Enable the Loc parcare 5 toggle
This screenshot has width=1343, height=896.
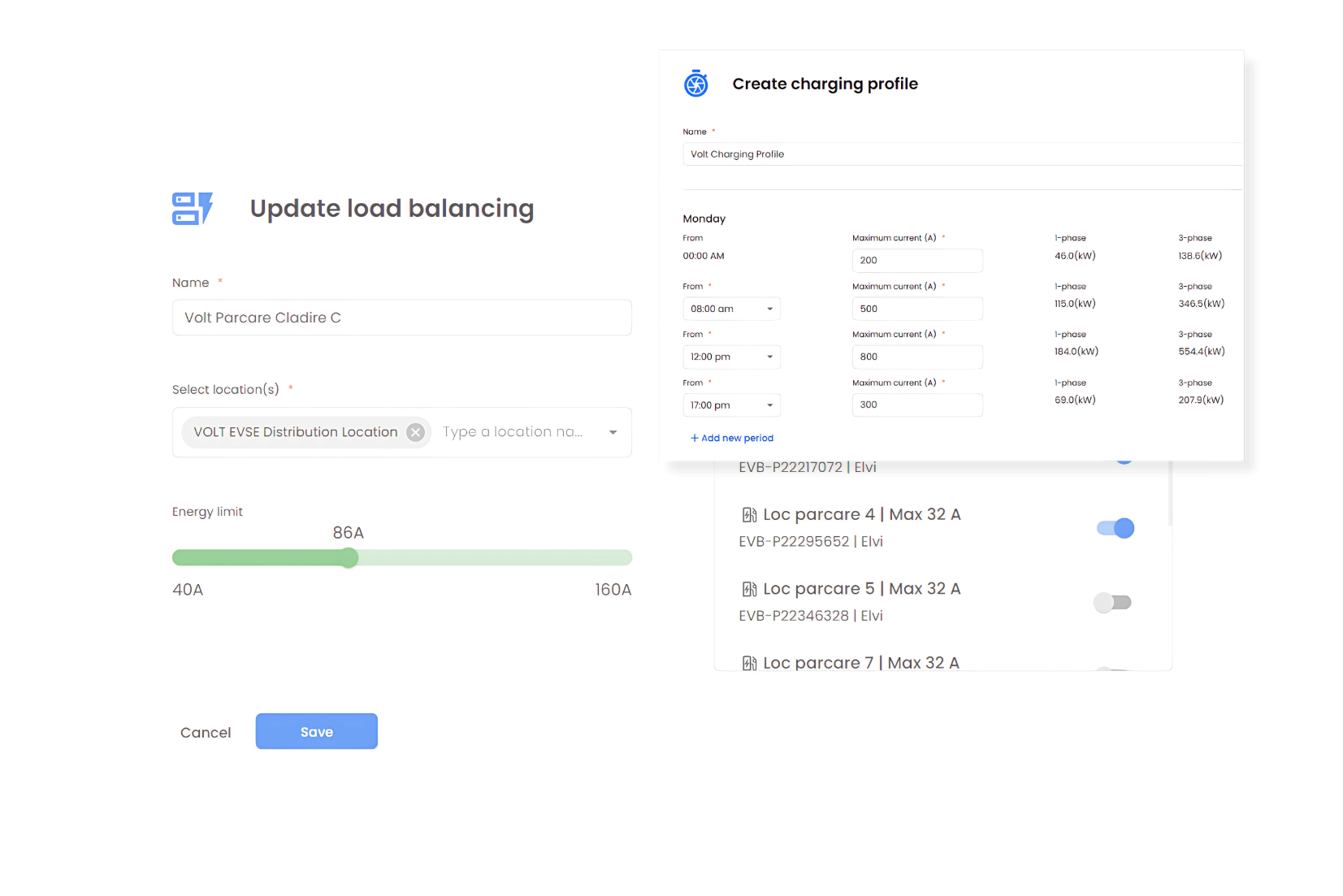click(x=1112, y=603)
